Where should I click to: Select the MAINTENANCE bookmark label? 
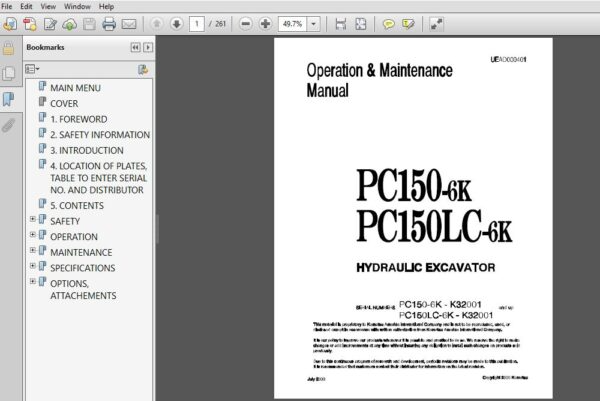coord(81,253)
